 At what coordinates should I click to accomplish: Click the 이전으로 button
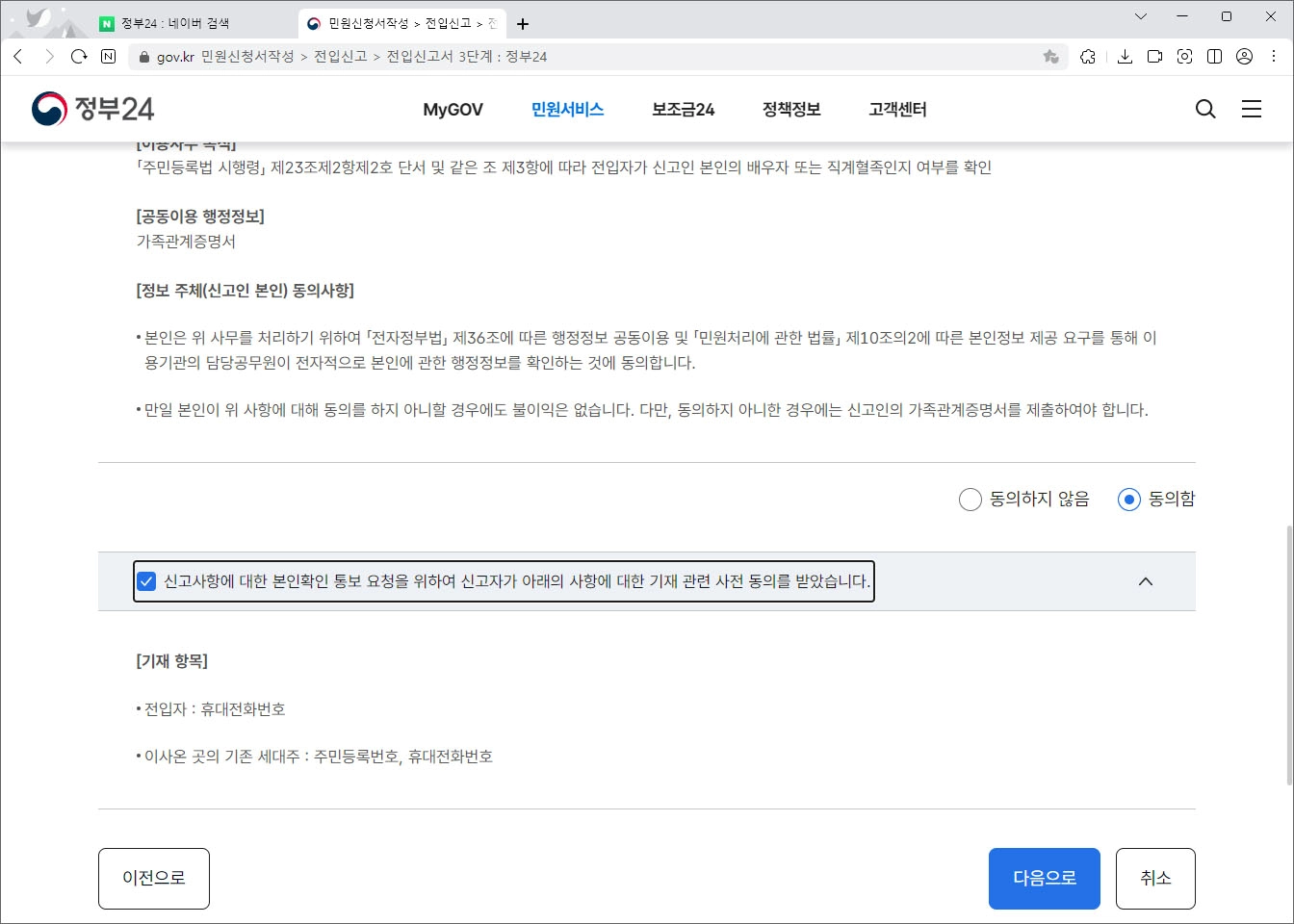(153, 878)
